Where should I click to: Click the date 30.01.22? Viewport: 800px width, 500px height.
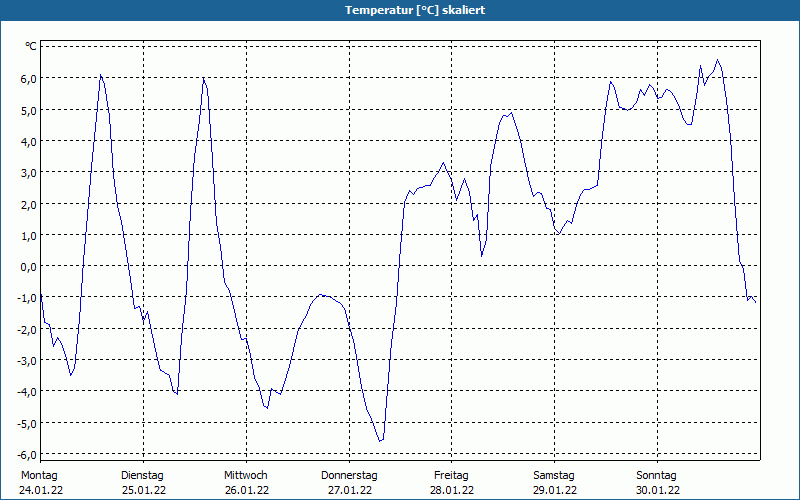658,490
